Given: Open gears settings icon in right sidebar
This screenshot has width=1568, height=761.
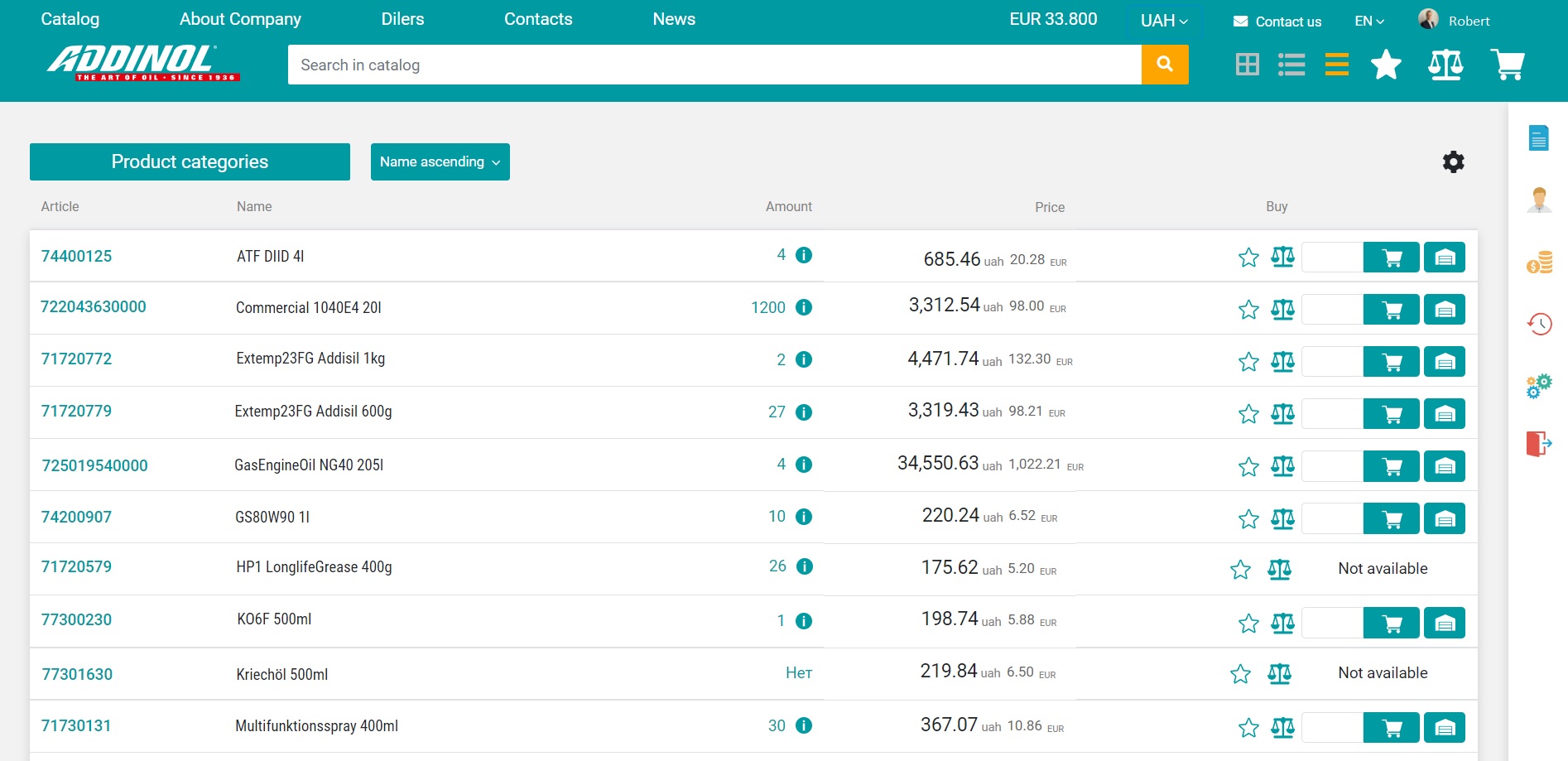Looking at the screenshot, I should (1539, 386).
